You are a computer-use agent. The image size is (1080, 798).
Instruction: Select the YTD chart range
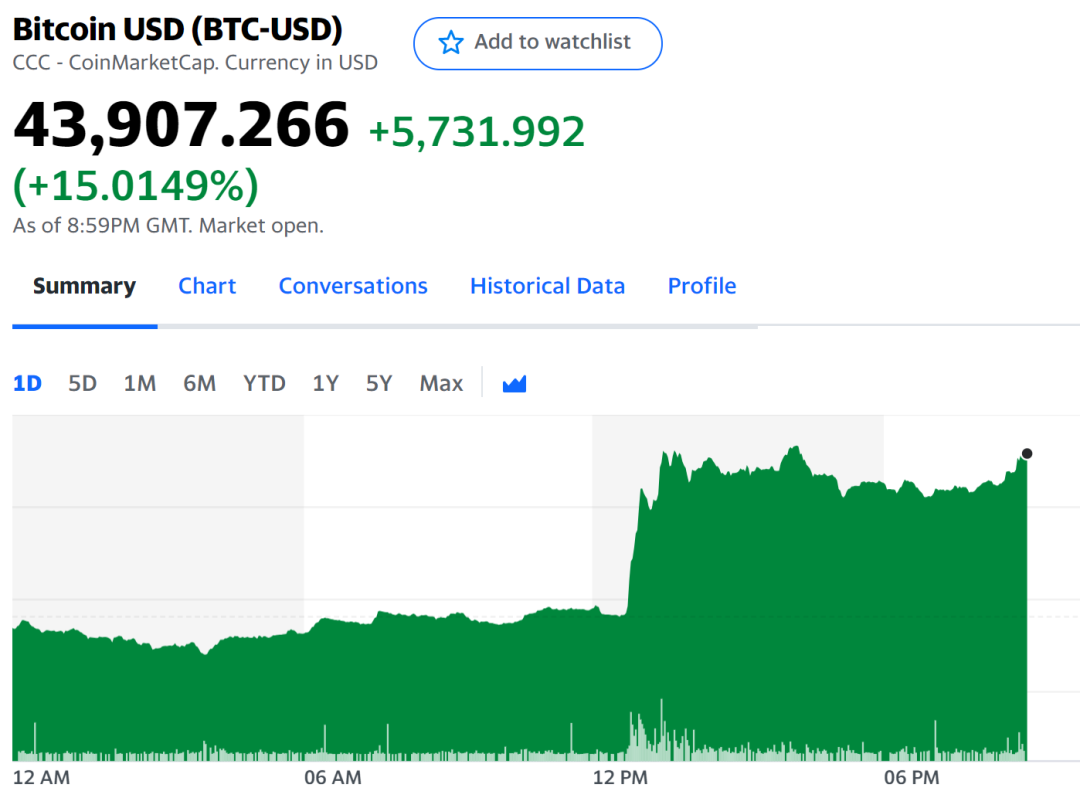pos(264,383)
